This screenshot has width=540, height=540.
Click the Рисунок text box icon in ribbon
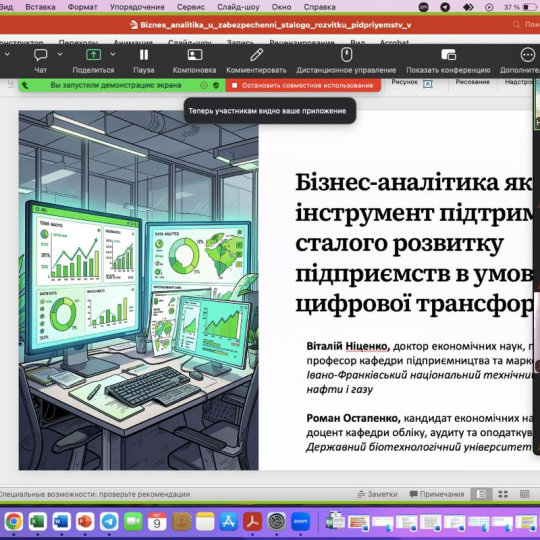[x=427, y=84]
